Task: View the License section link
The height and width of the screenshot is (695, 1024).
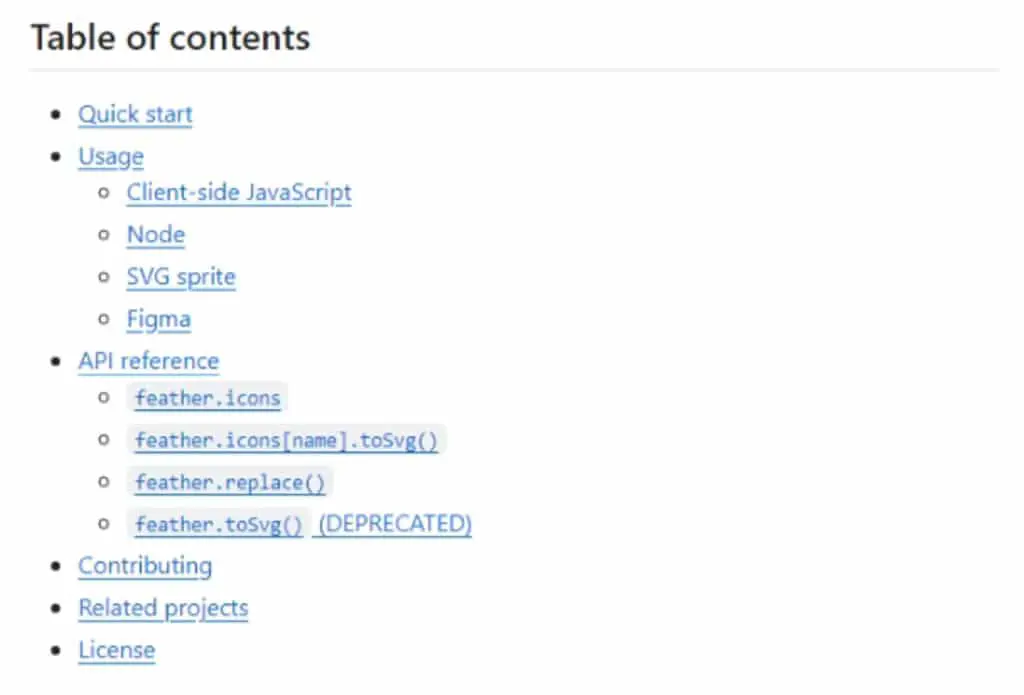Action: point(117,651)
